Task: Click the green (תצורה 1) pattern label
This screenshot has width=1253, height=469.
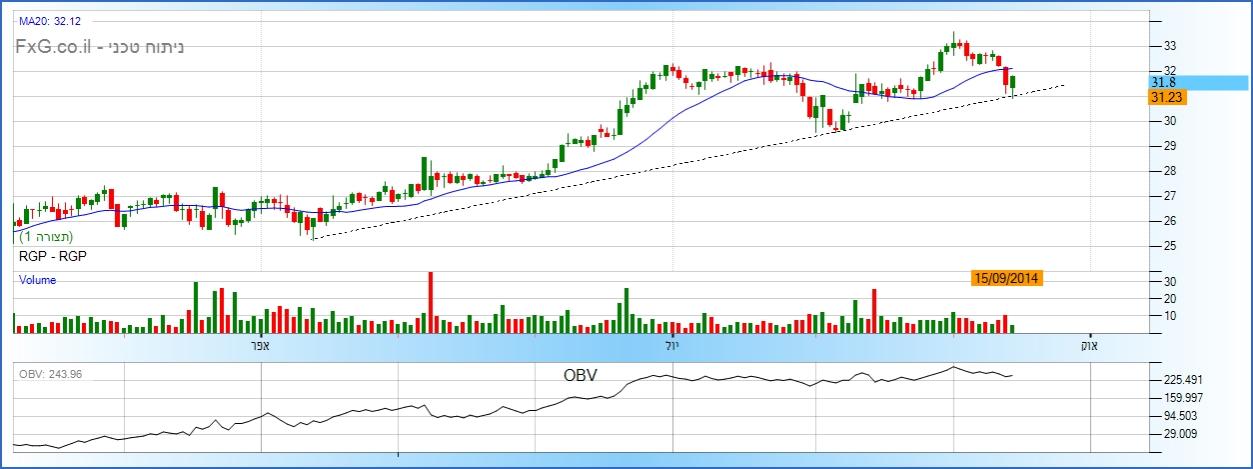Action: 47,237
